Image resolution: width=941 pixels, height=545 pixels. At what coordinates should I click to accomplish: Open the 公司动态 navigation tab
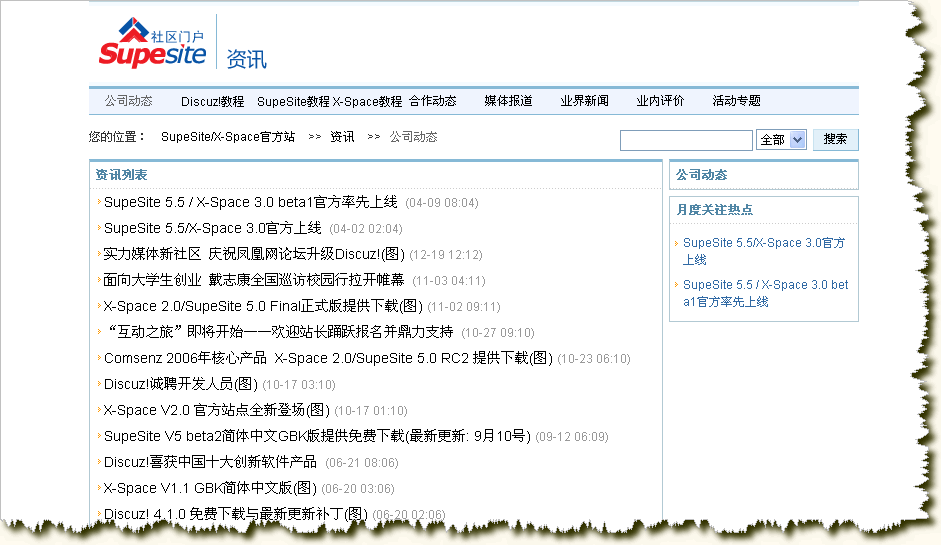click(x=128, y=101)
